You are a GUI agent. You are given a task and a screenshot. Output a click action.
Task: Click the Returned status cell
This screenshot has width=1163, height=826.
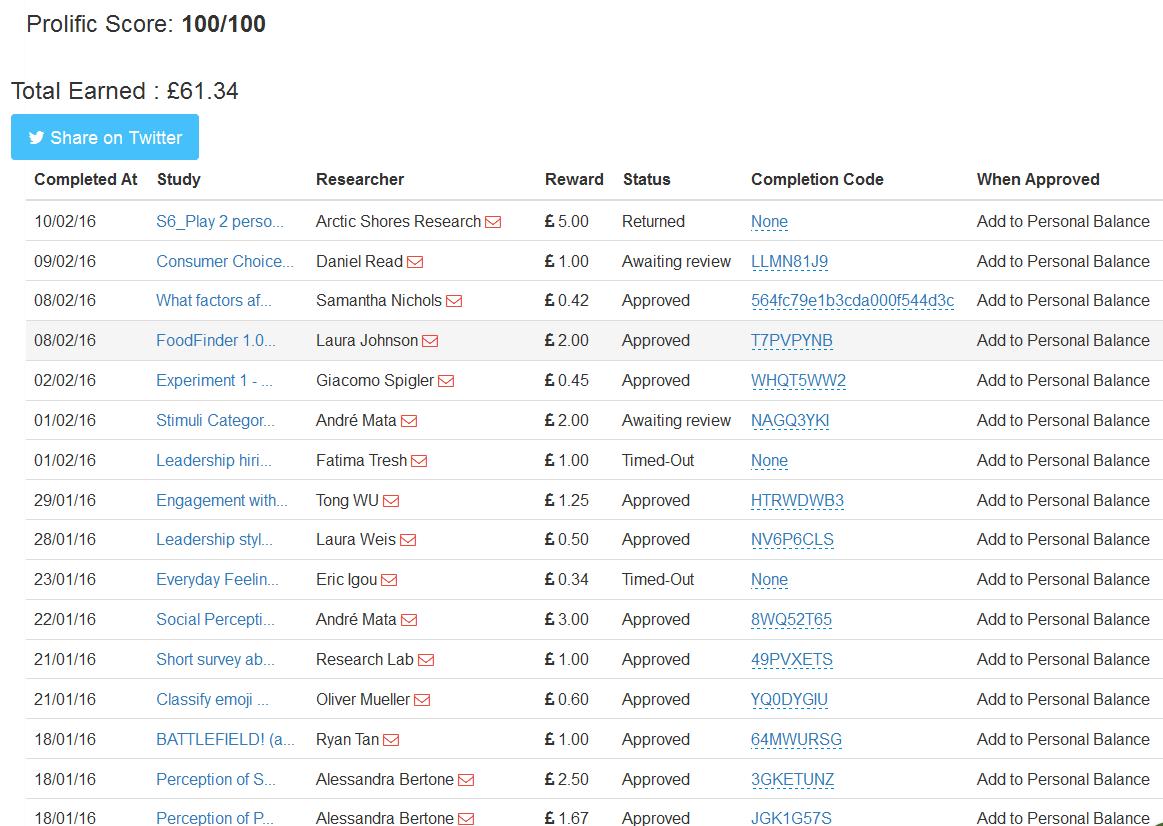[x=653, y=222]
